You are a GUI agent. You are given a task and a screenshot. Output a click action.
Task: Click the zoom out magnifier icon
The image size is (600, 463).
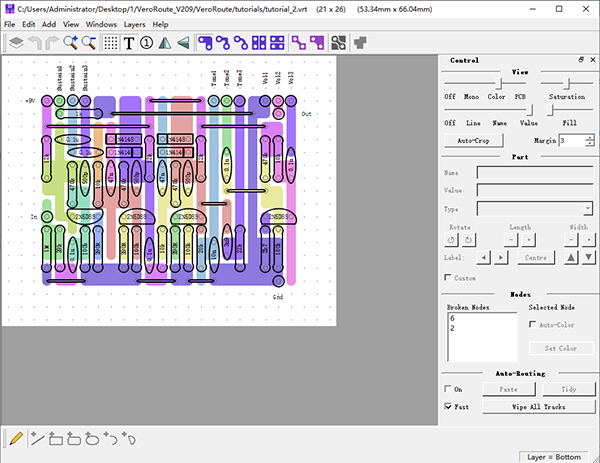click(x=88, y=43)
